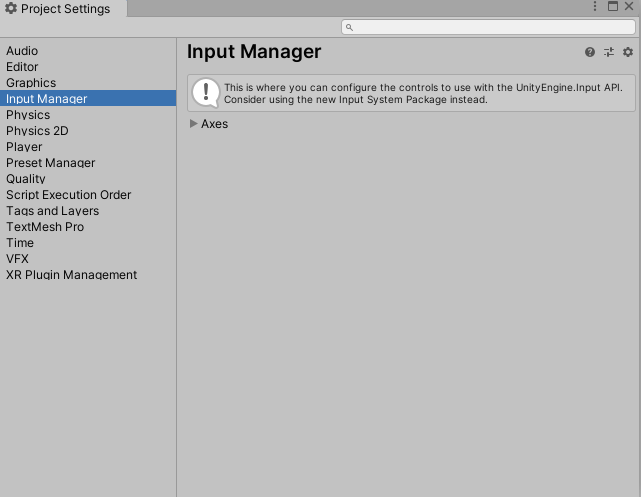Click the Project Settings gear tab icon

click(x=11, y=9)
